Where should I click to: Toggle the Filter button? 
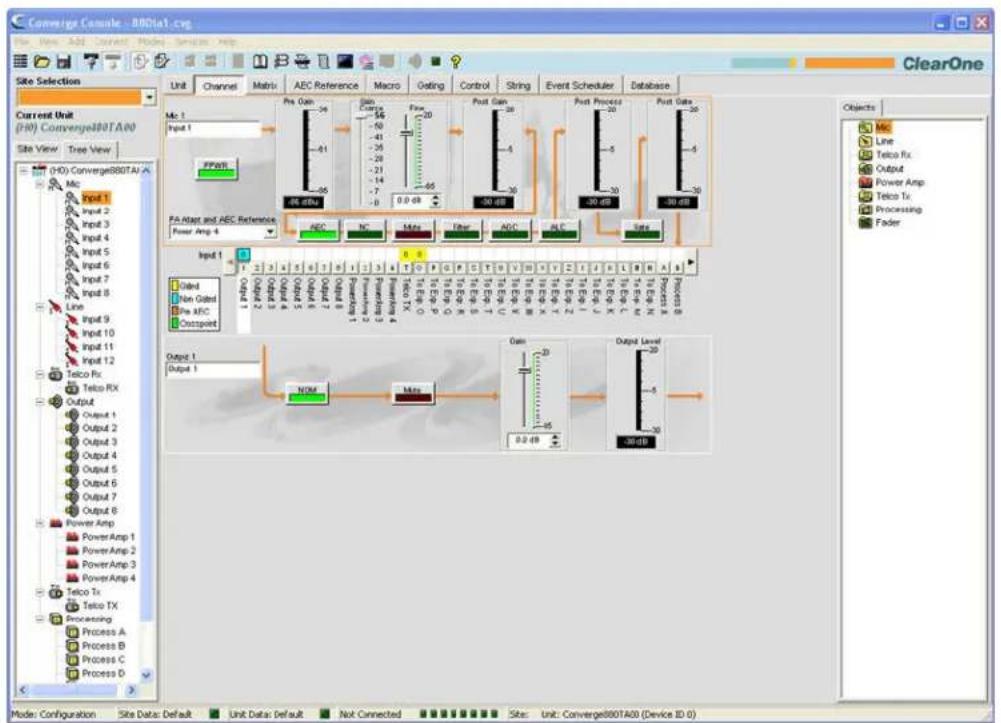pos(461,230)
